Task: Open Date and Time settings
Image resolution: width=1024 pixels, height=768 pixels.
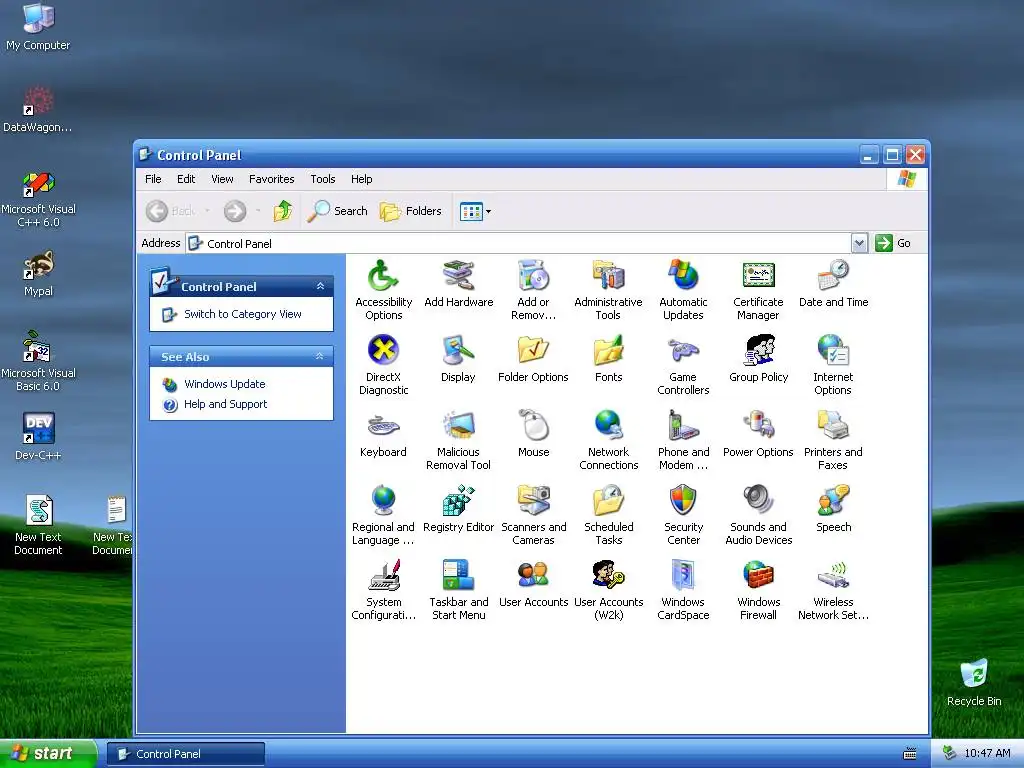Action: [833, 283]
